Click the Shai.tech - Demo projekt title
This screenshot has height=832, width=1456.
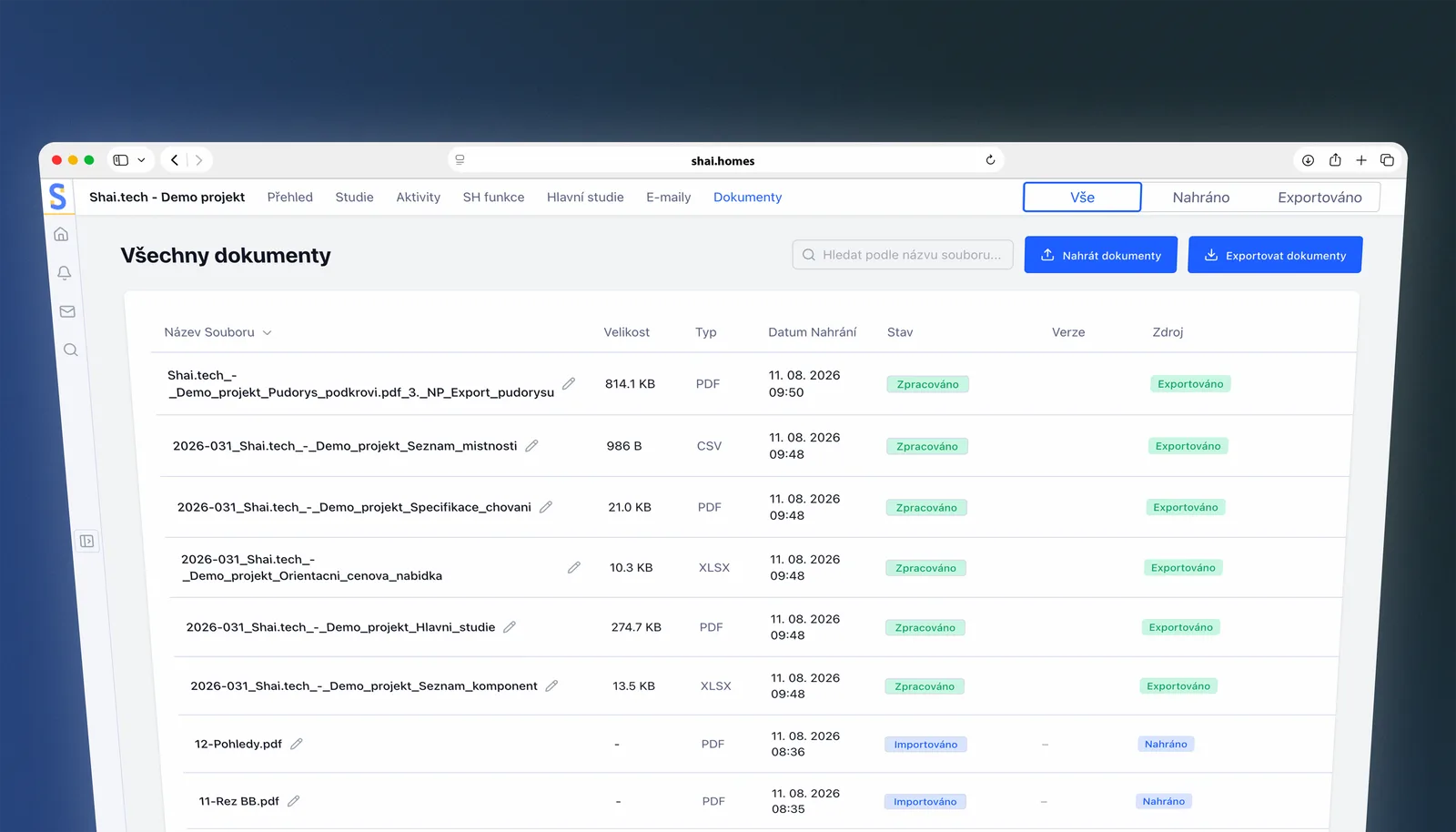(x=167, y=198)
